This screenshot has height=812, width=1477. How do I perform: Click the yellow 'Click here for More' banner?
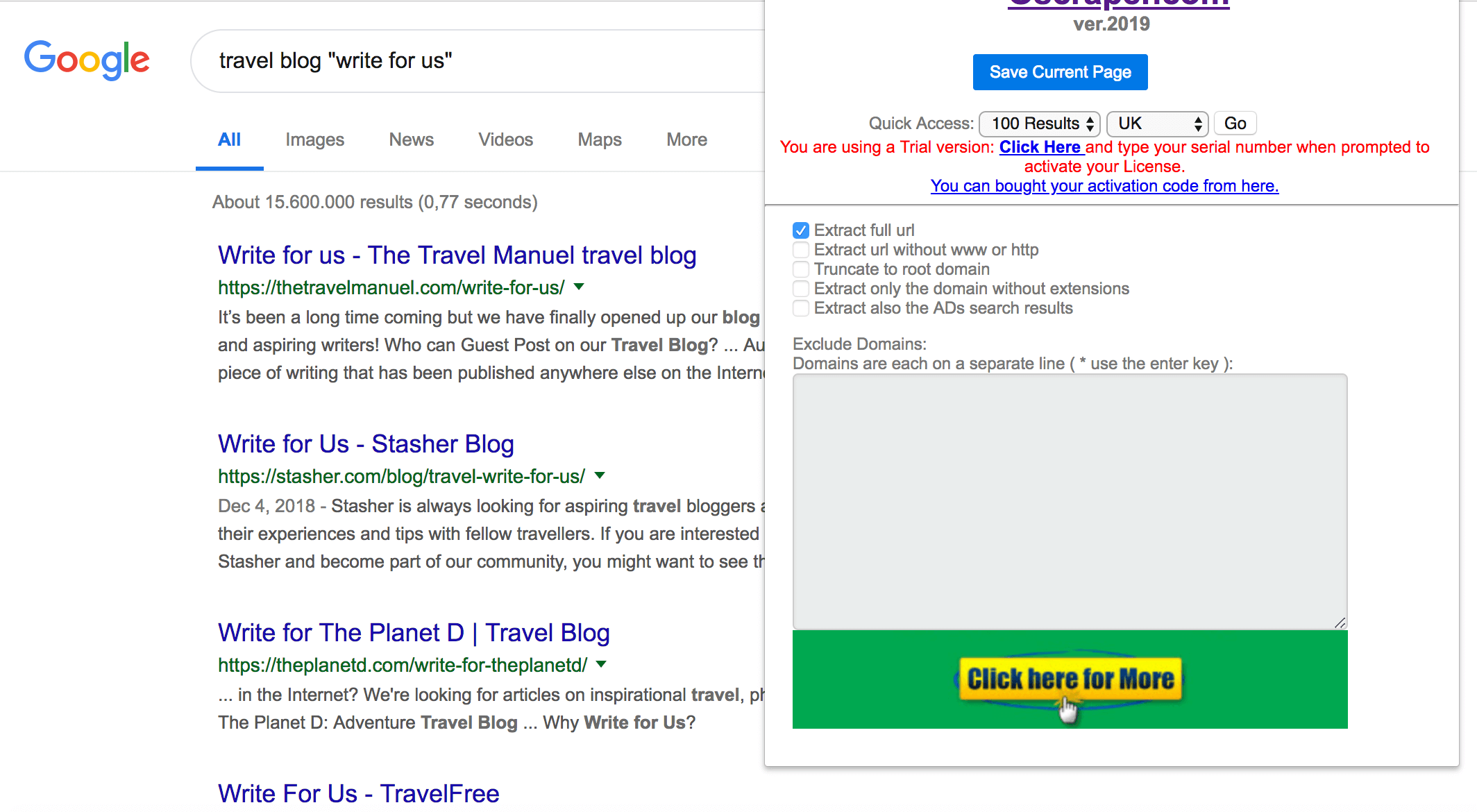pyautogui.click(x=1070, y=679)
